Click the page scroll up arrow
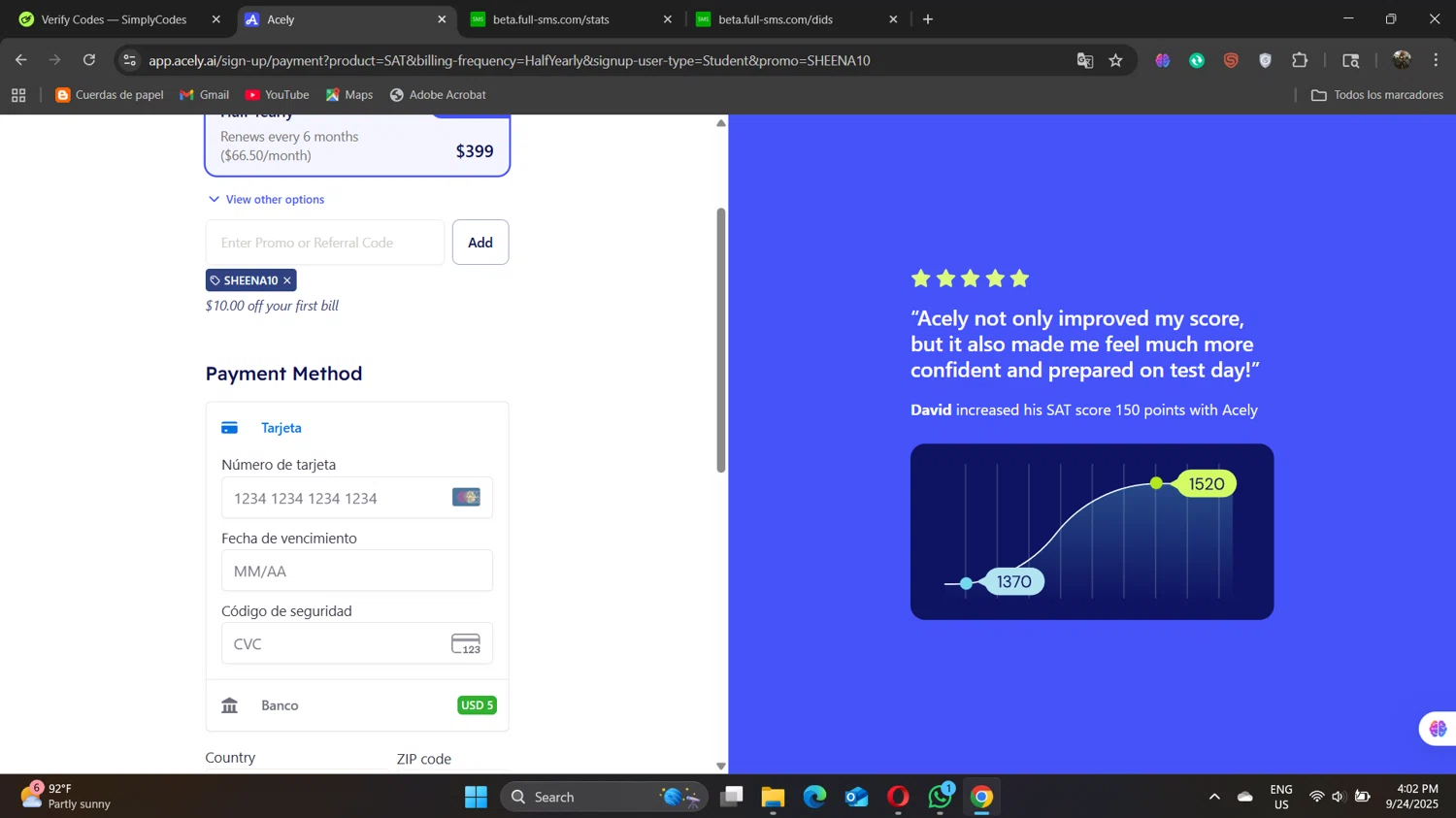This screenshot has height=818, width=1456. click(720, 123)
